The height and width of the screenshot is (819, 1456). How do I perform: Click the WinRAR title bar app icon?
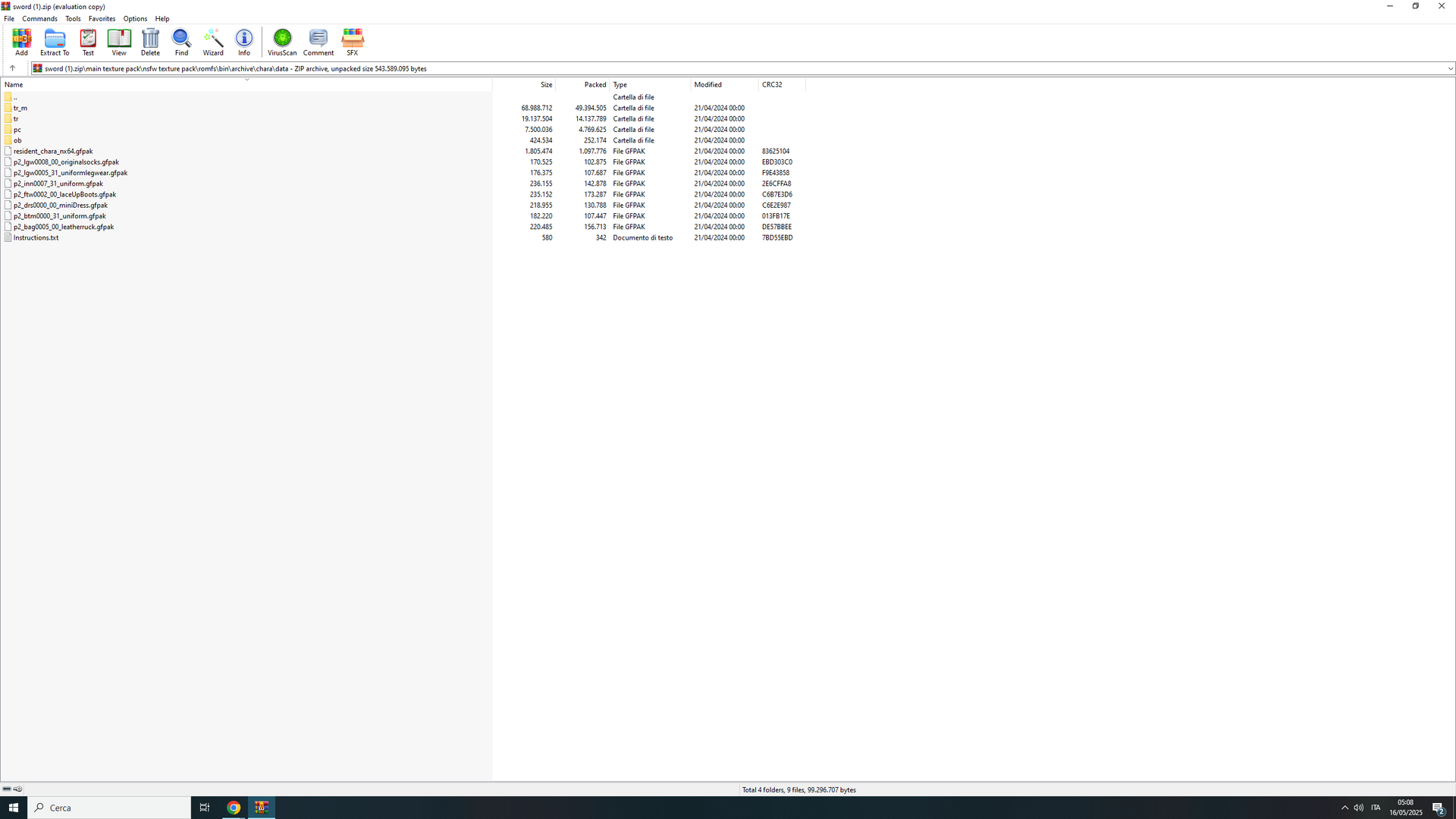6,6
